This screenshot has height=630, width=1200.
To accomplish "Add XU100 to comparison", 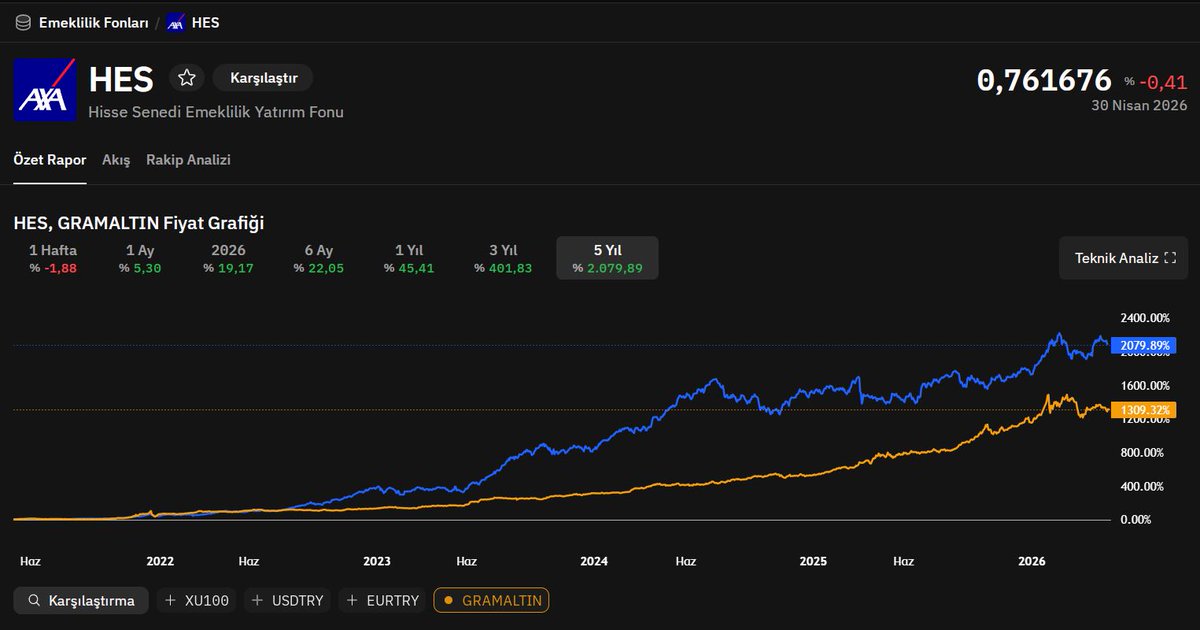I will pos(197,601).
